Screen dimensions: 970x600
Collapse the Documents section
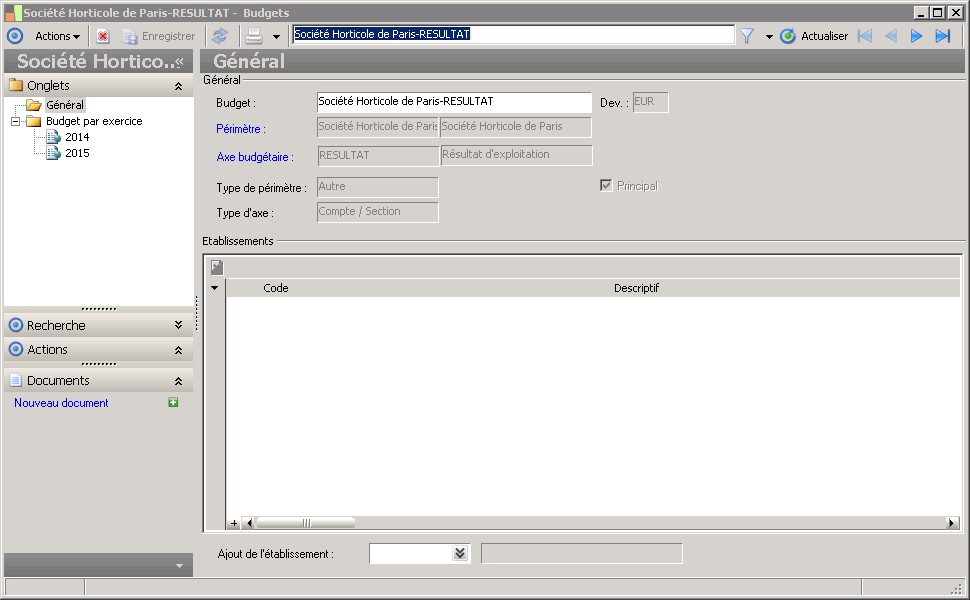178,381
